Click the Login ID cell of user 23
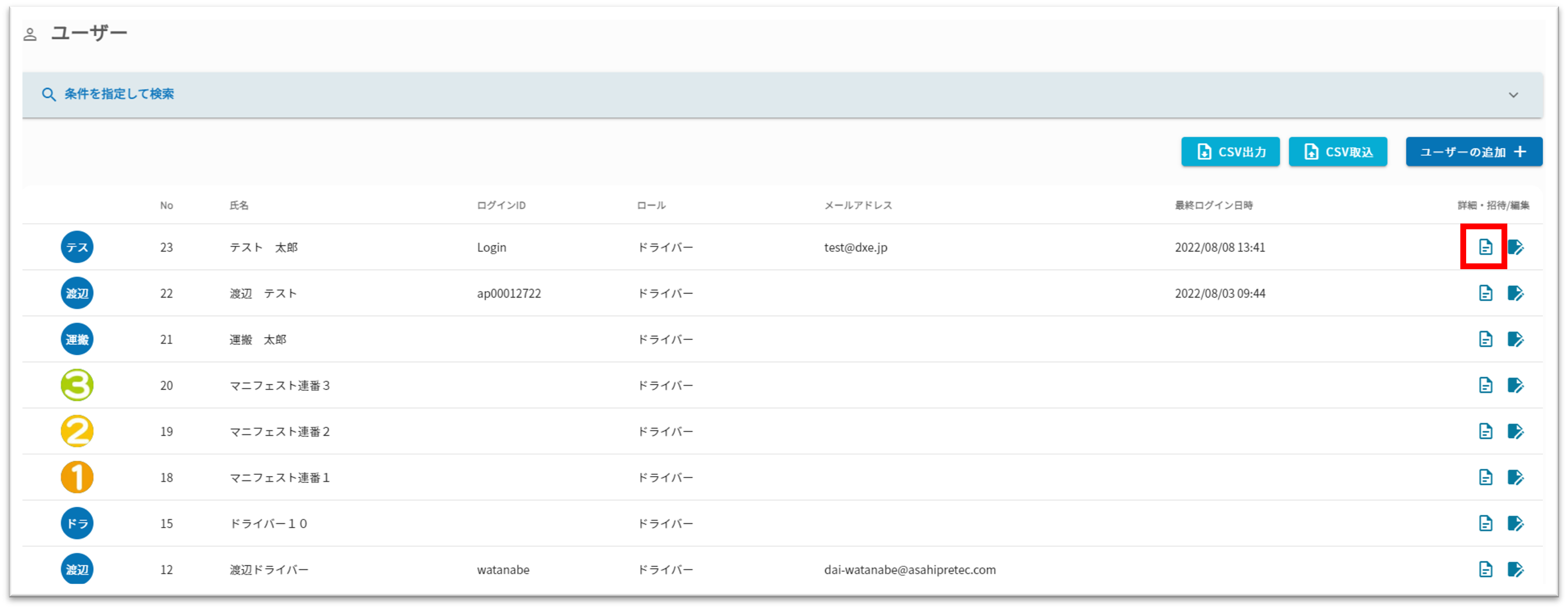Image resolution: width=1568 pixels, height=609 pixels. [492, 248]
